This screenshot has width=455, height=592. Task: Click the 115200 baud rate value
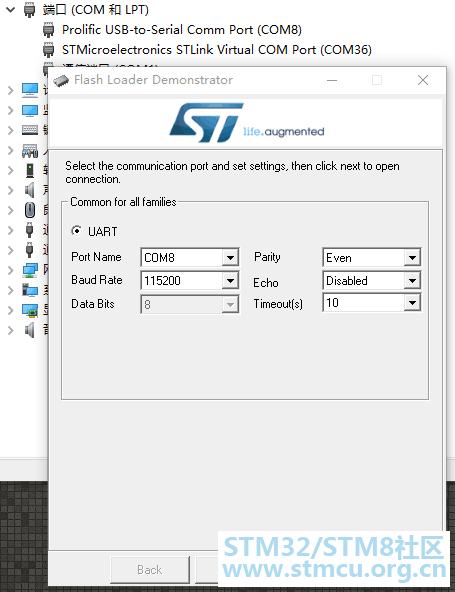pos(162,281)
